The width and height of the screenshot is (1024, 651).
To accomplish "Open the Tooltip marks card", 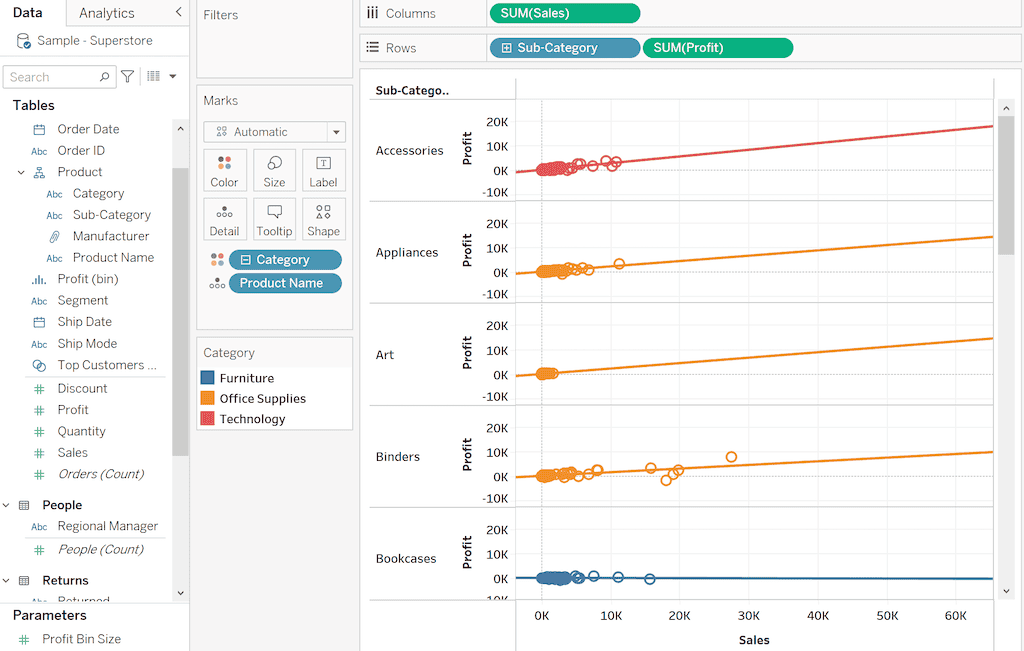I will click(x=274, y=219).
